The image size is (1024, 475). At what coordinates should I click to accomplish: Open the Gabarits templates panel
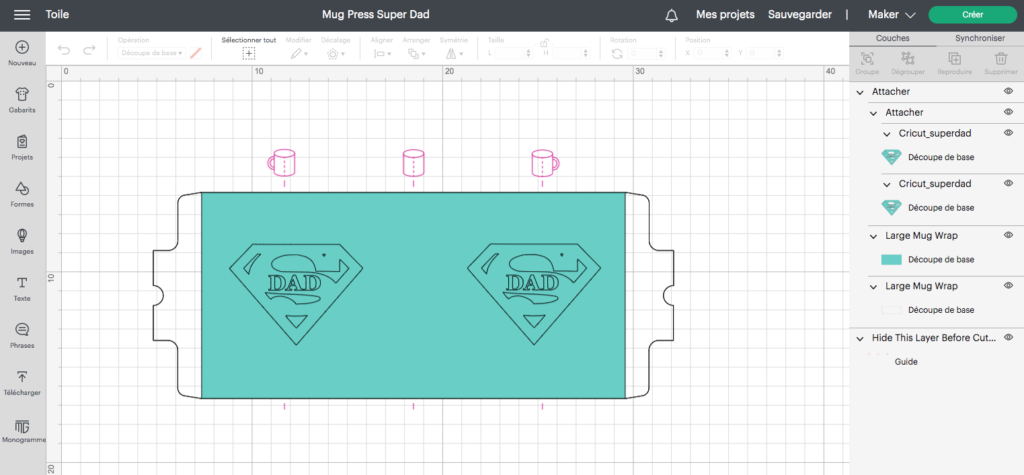pyautogui.click(x=22, y=100)
